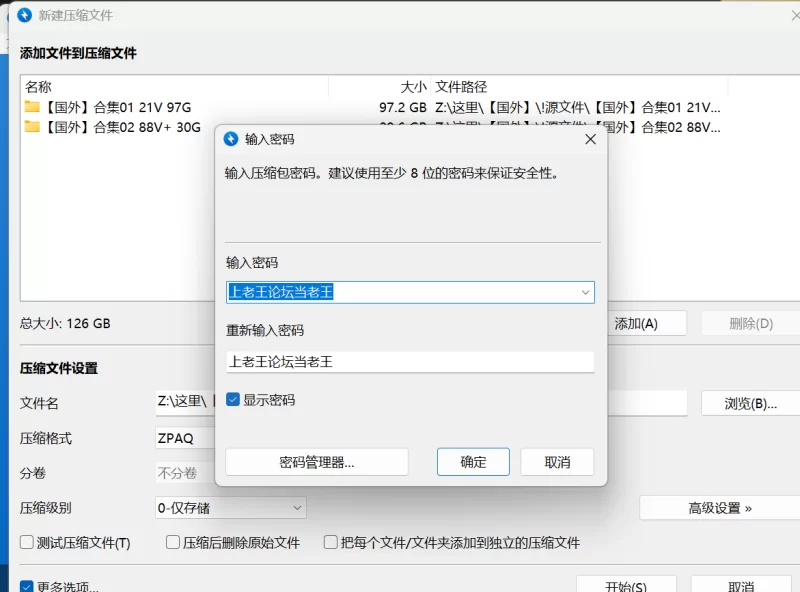
Task: Close the 输入密码 dialog
Action: (590, 139)
